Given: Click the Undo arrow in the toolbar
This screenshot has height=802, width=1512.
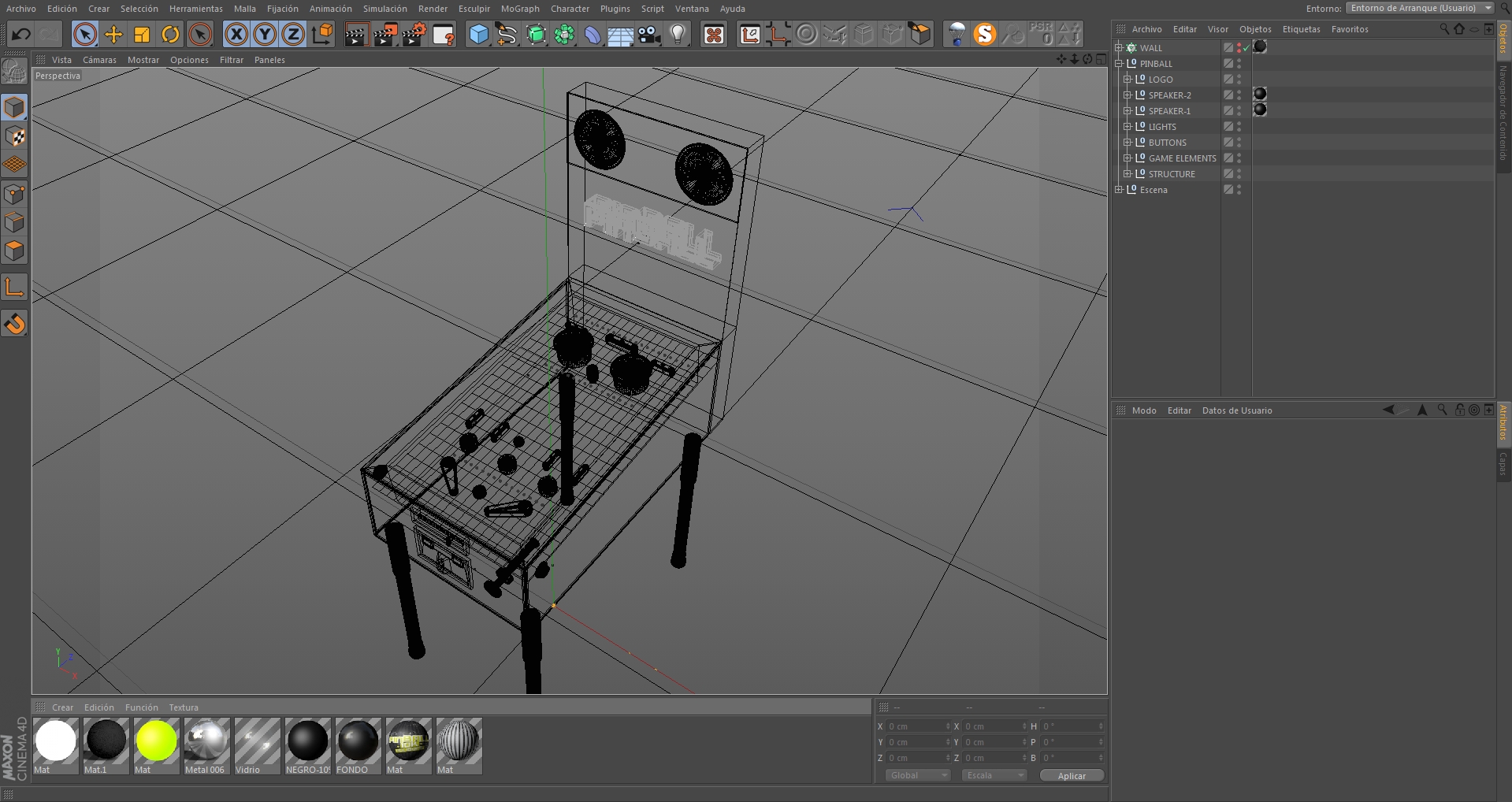Looking at the screenshot, I should point(21,35).
